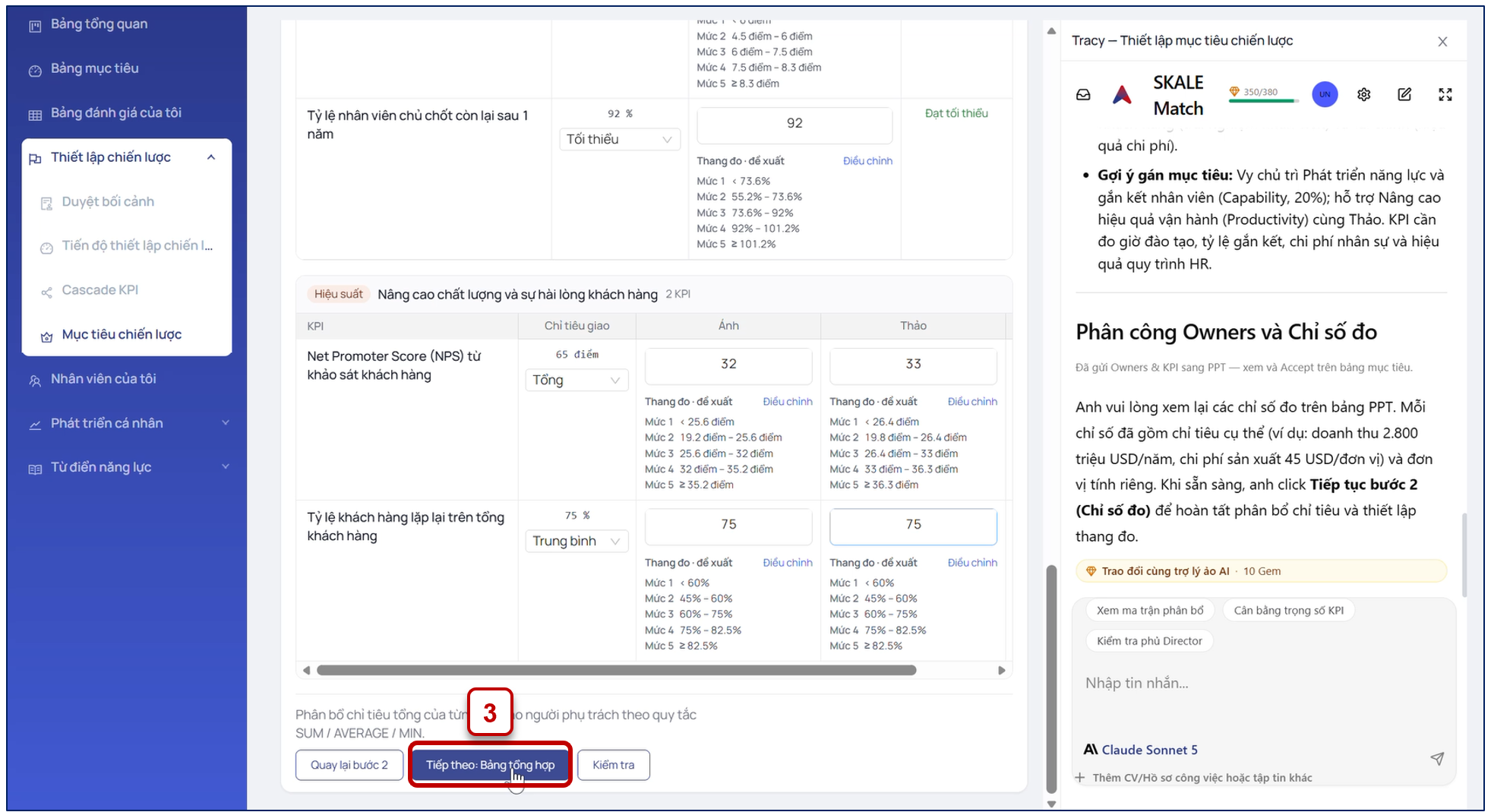Click Cascade KPI share icon

click(x=46, y=292)
